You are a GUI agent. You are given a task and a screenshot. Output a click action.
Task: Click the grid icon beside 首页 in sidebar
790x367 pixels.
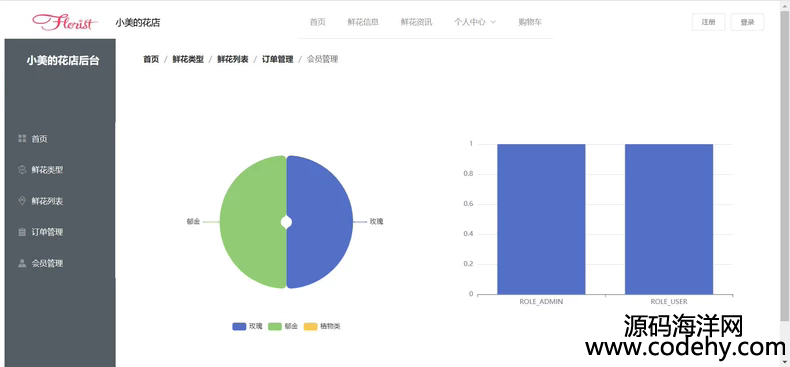point(22,139)
